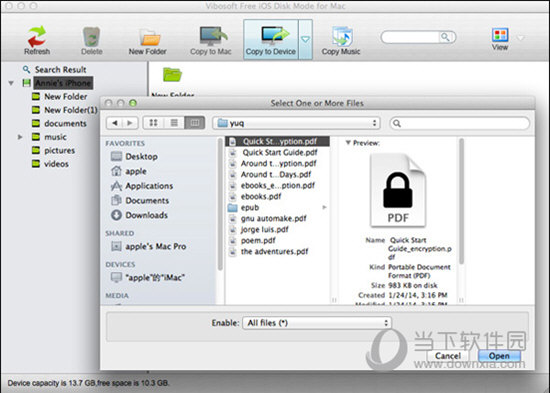Click the sidebar scrollbar in dialog
550x393 pixels.
220,204
